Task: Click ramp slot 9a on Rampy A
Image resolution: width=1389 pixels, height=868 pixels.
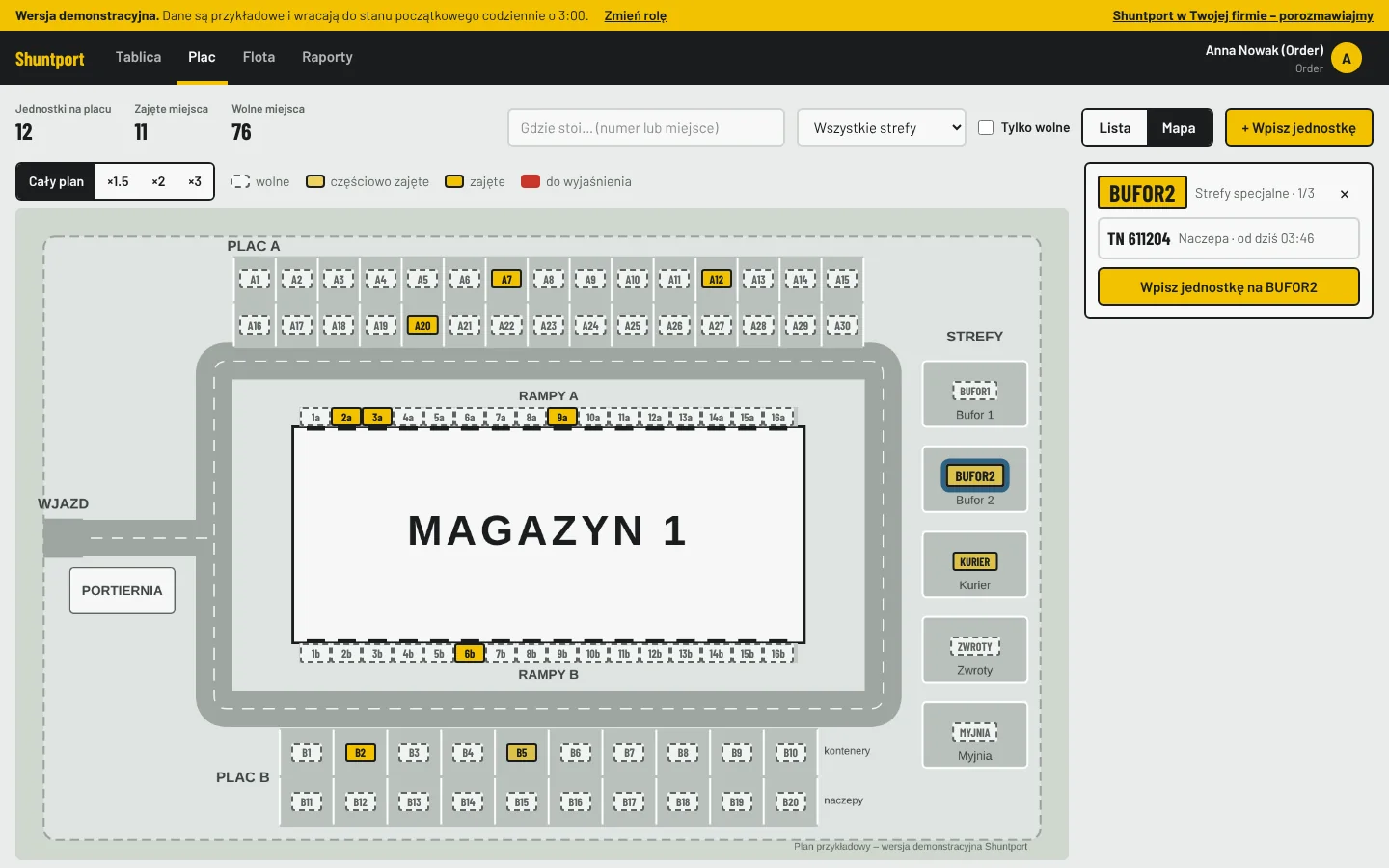Action: 562,418
